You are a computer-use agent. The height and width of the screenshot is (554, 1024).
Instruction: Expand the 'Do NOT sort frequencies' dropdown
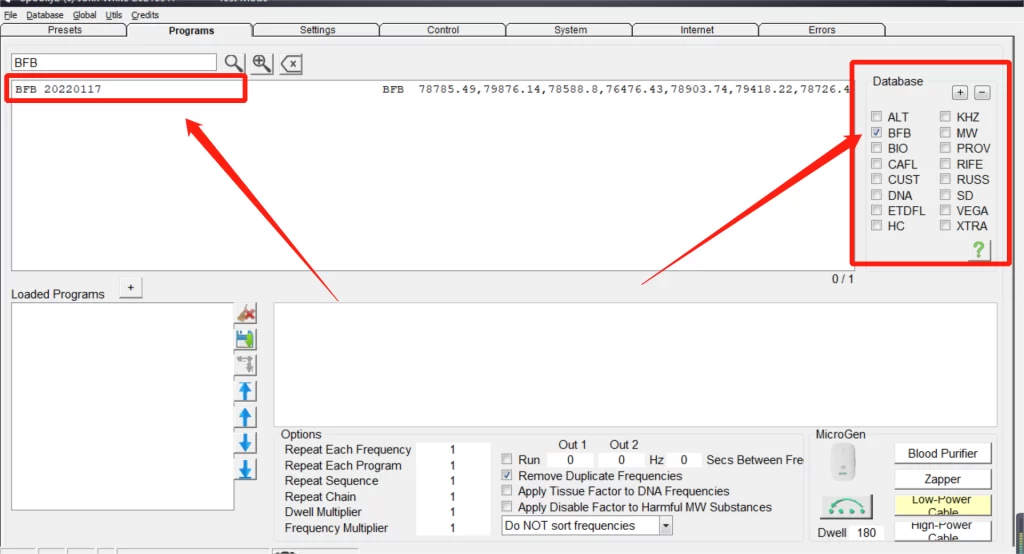(x=665, y=525)
